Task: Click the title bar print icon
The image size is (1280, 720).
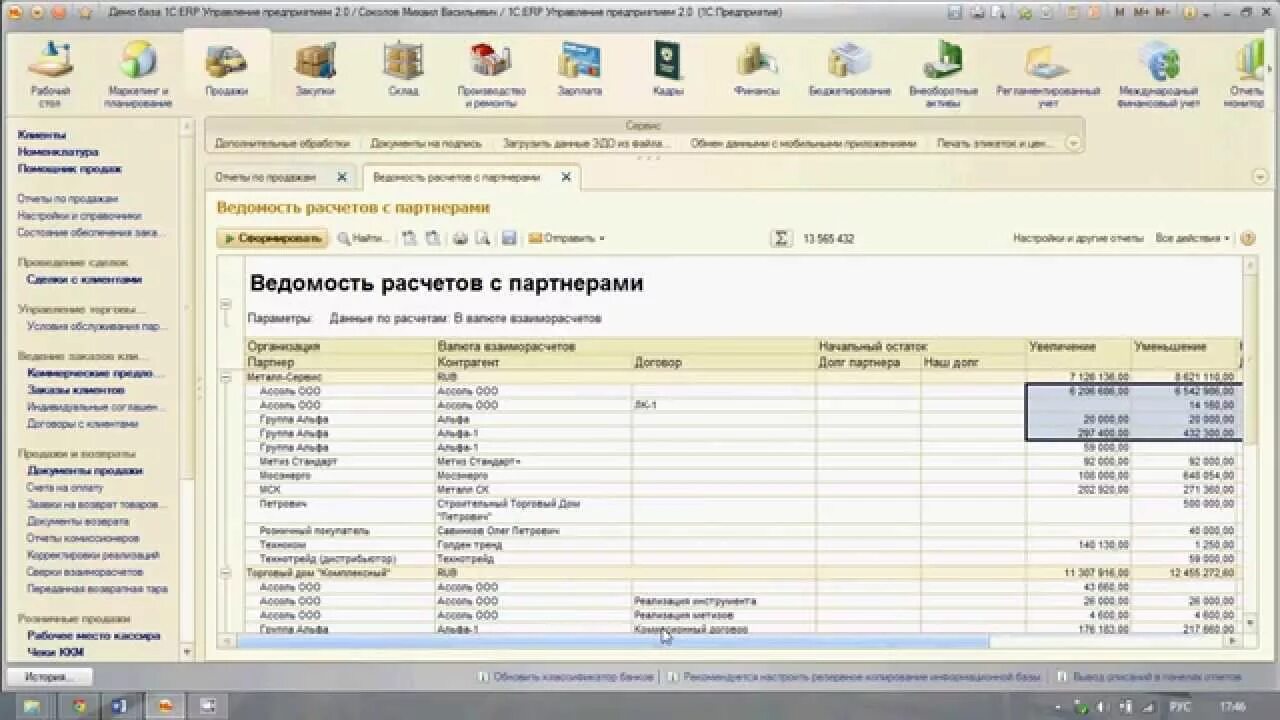Action: coord(976,12)
